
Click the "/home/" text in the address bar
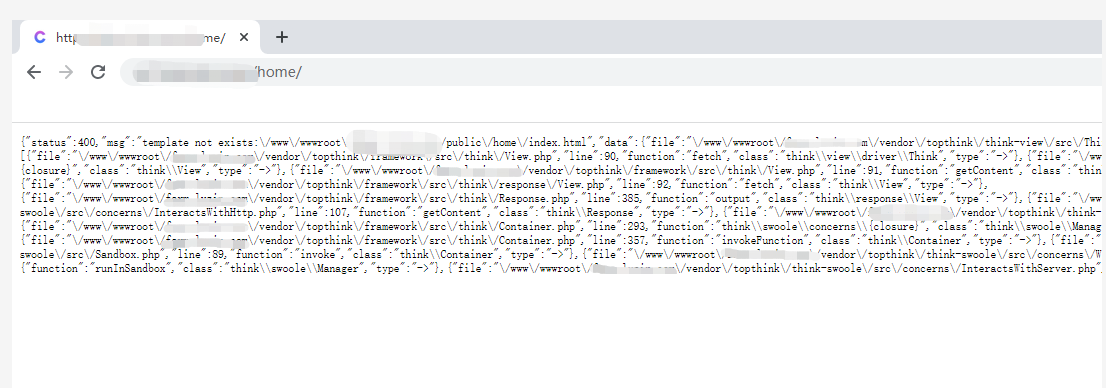click(279, 72)
